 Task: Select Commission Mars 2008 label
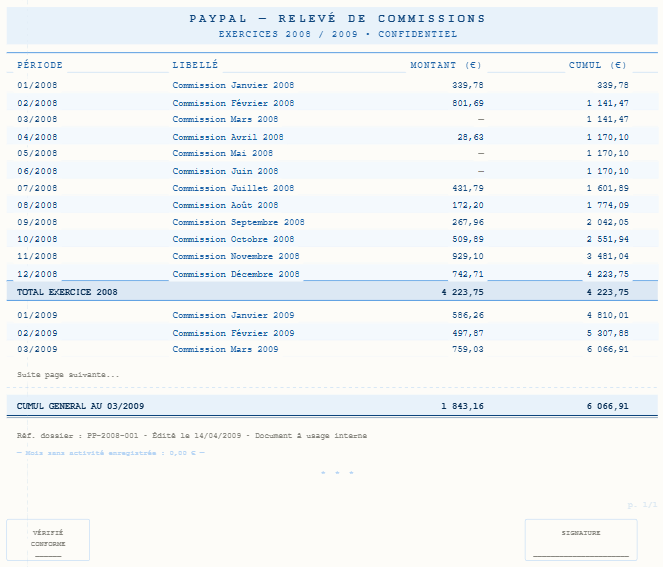pyautogui.click(x=225, y=119)
